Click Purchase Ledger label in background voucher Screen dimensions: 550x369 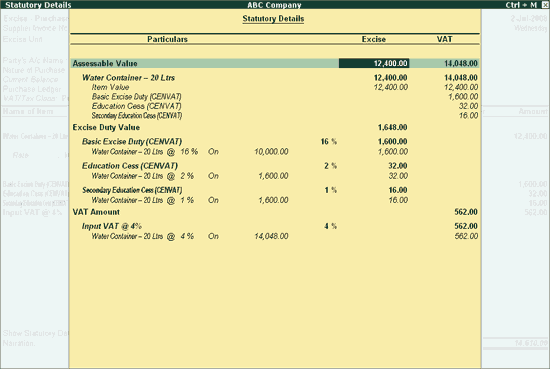pos(32,89)
